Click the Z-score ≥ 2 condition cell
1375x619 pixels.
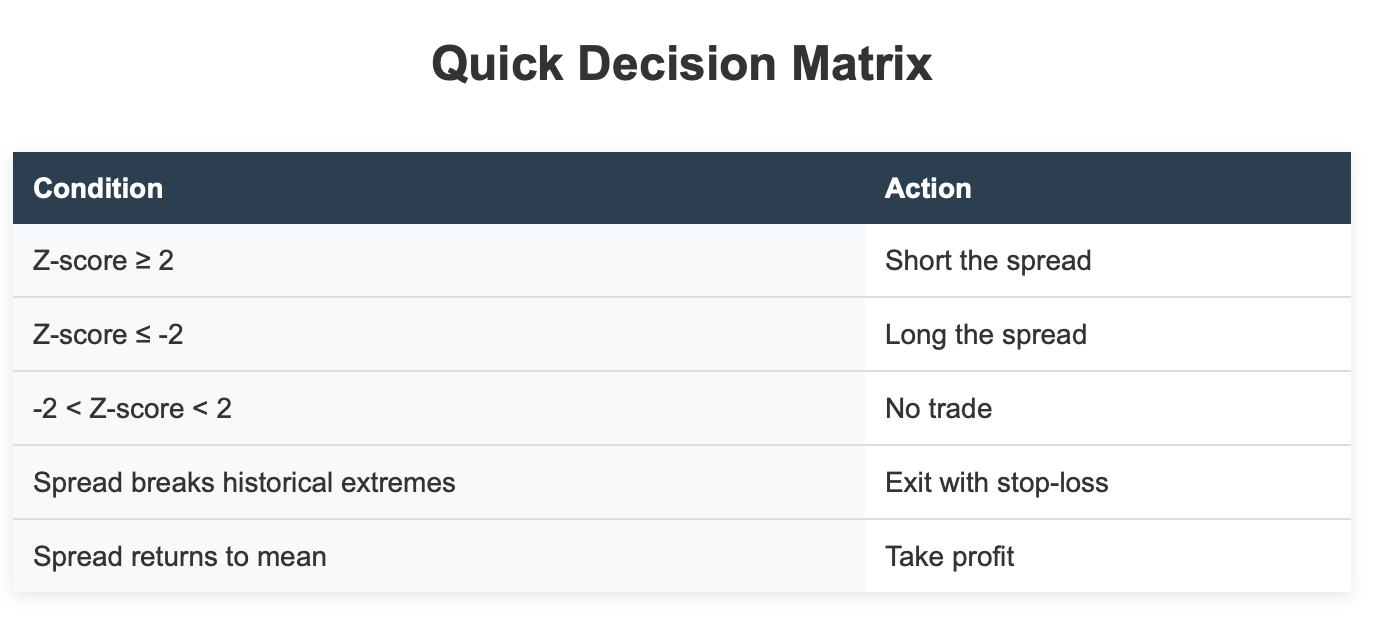pos(439,261)
